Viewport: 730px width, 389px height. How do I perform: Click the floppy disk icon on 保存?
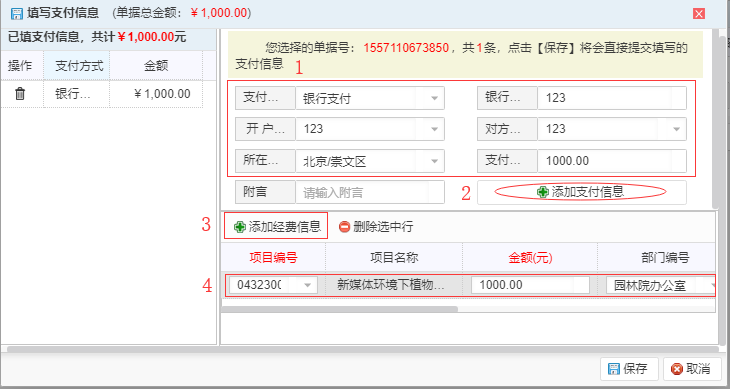coord(614,369)
